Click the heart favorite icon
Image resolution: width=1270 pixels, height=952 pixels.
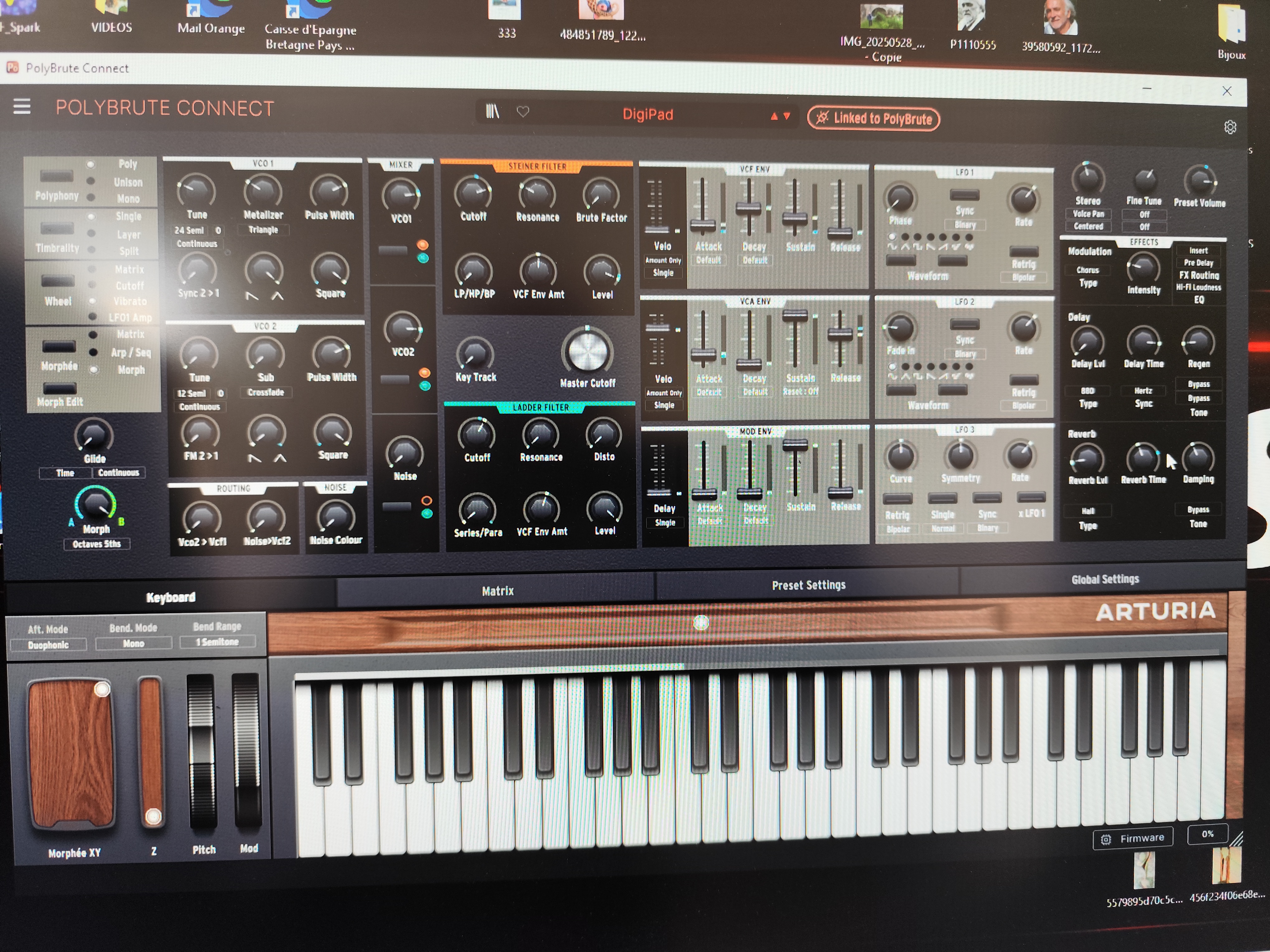click(x=522, y=112)
